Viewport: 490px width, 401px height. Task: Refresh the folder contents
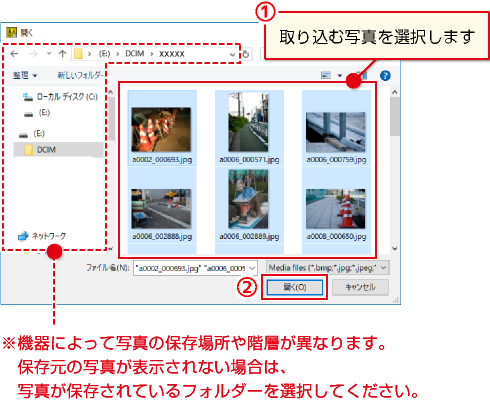click(x=246, y=54)
